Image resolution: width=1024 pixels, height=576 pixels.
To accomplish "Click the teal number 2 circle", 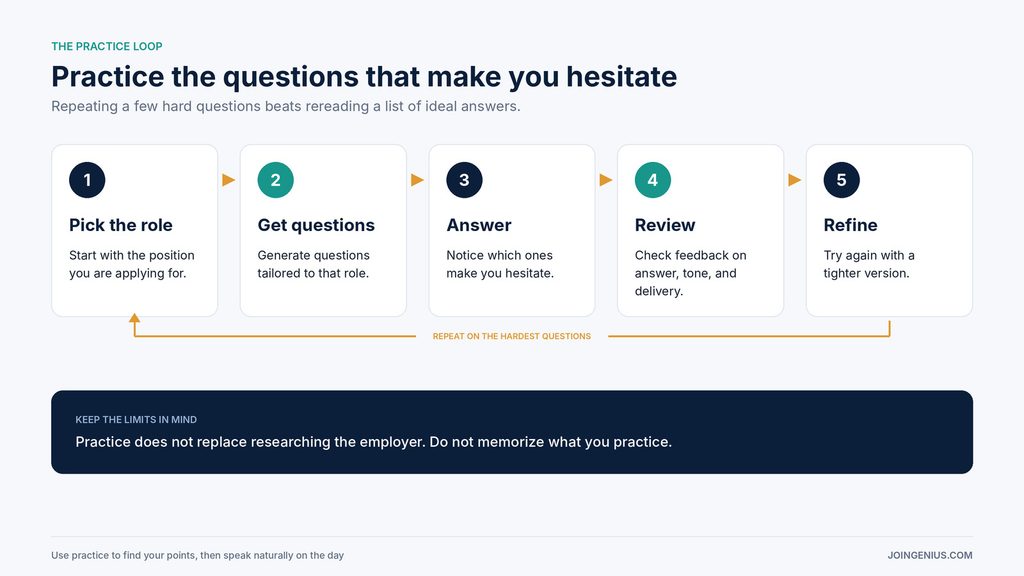I will 276,180.
